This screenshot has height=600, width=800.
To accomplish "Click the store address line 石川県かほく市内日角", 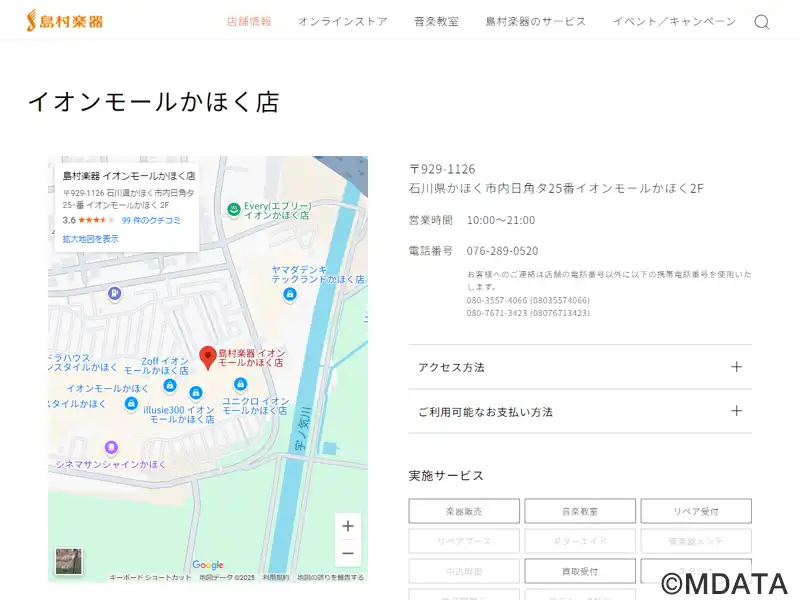I will pyautogui.click(x=556, y=188).
